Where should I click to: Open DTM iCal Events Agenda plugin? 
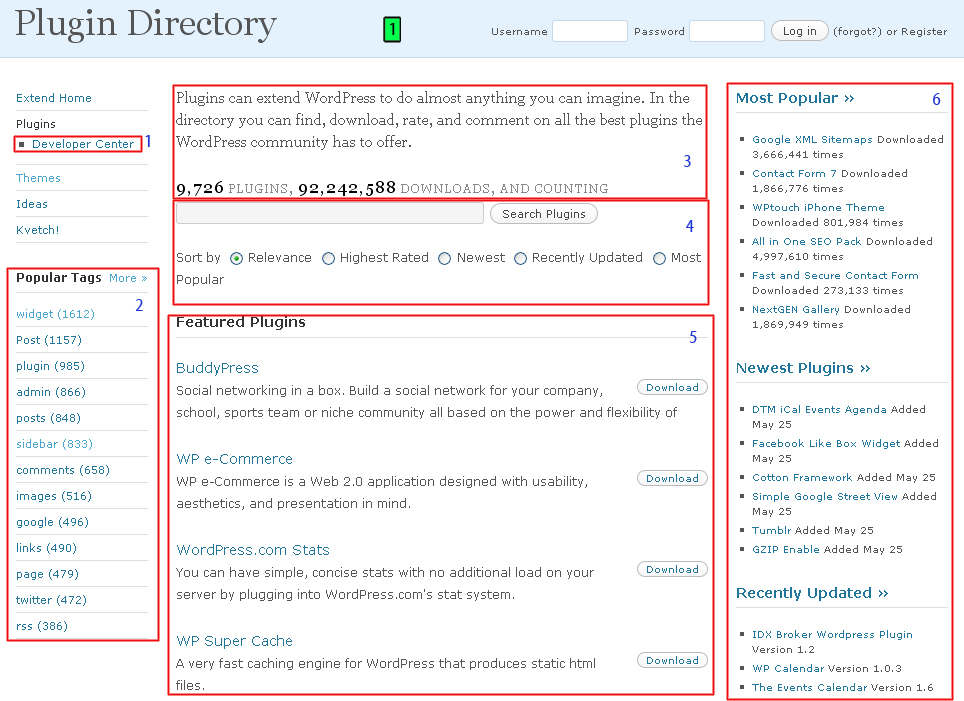coord(819,409)
